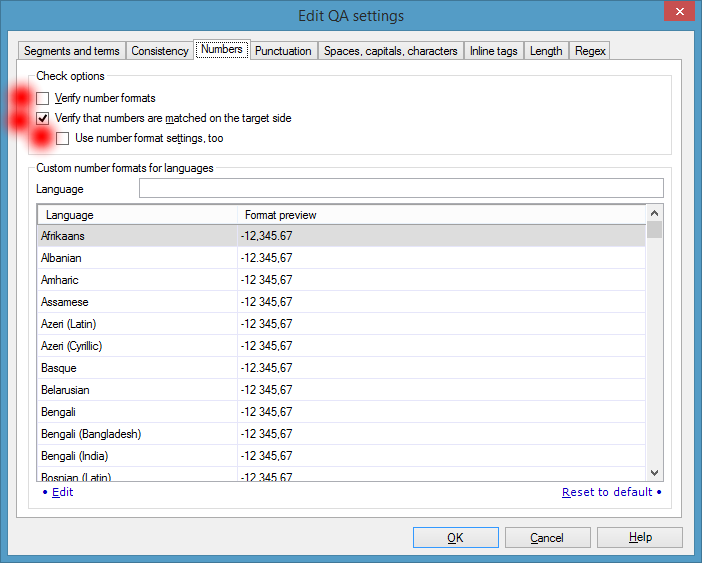Image resolution: width=702 pixels, height=563 pixels.
Task: Go to the Punctuation tab
Action: [283, 51]
